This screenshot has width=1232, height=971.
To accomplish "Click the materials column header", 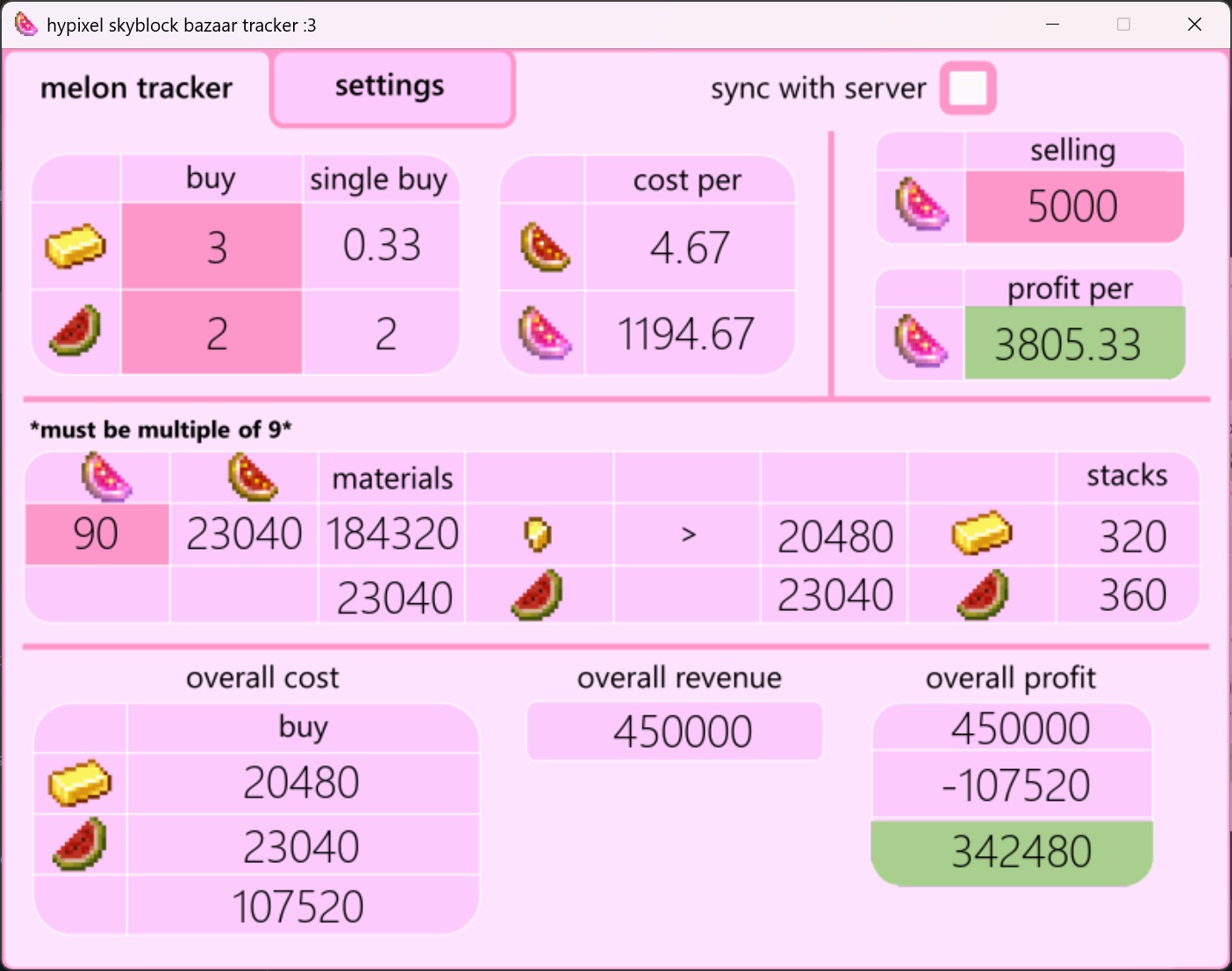I will (x=392, y=478).
